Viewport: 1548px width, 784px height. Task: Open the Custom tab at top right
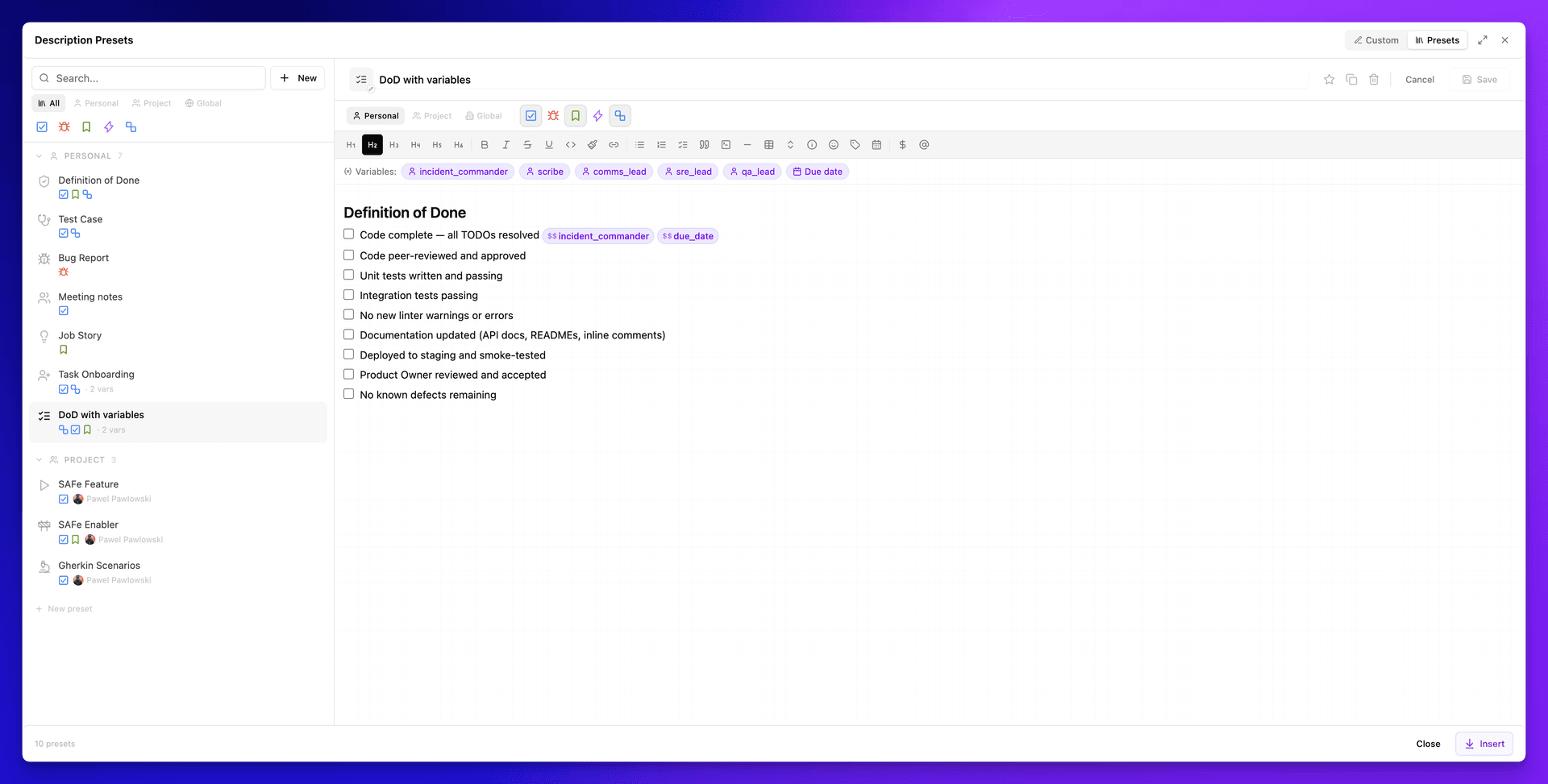pyautogui.click(x=1375, y=39)
